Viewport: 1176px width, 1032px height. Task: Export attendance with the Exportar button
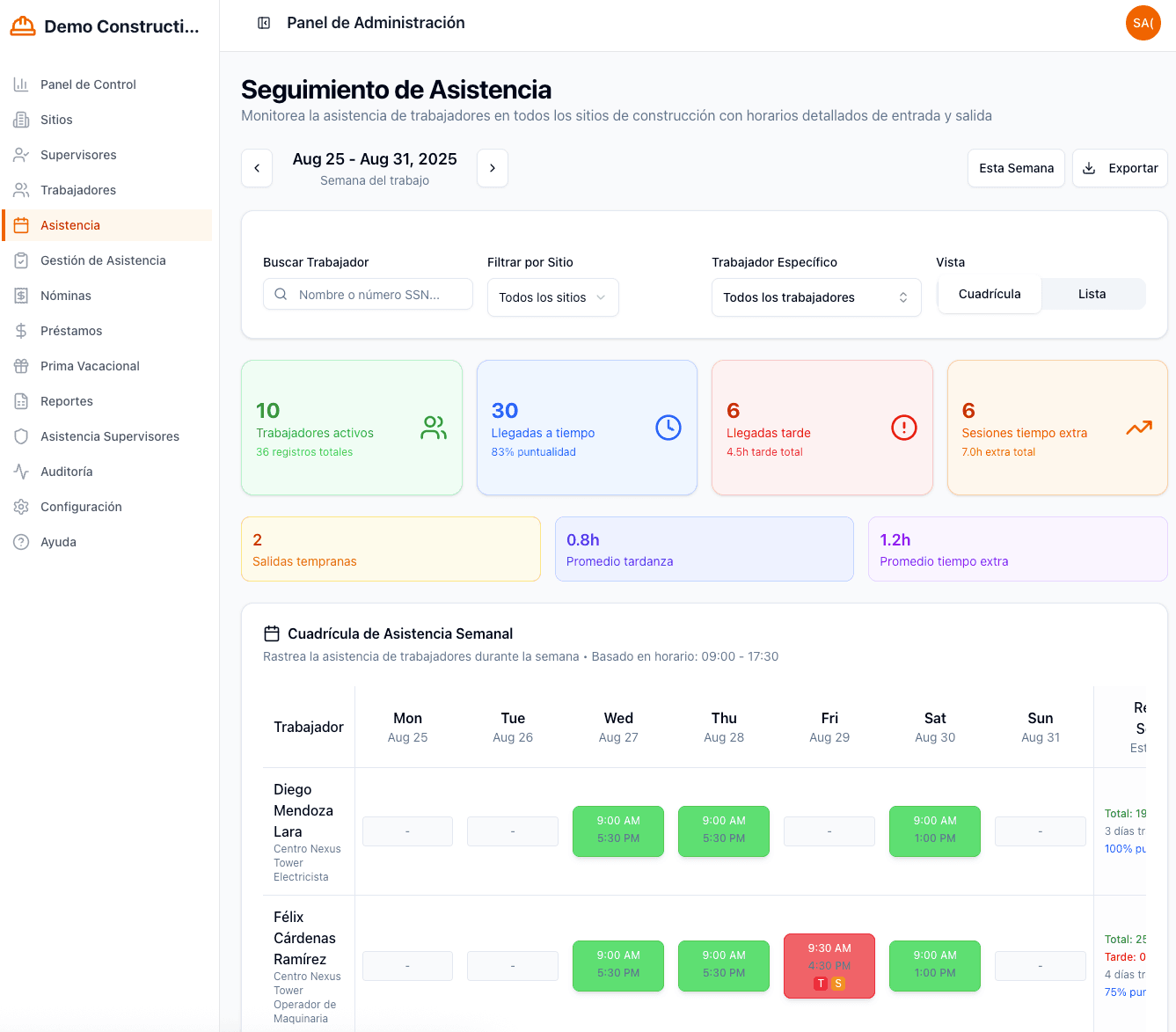click(1119, 168)
